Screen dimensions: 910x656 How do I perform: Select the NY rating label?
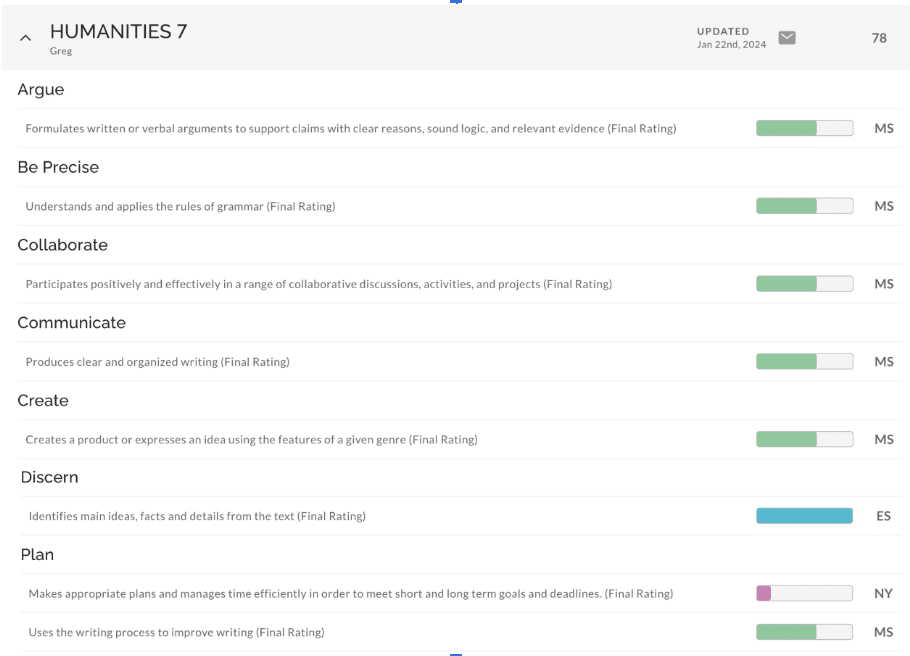coord(882,593)
